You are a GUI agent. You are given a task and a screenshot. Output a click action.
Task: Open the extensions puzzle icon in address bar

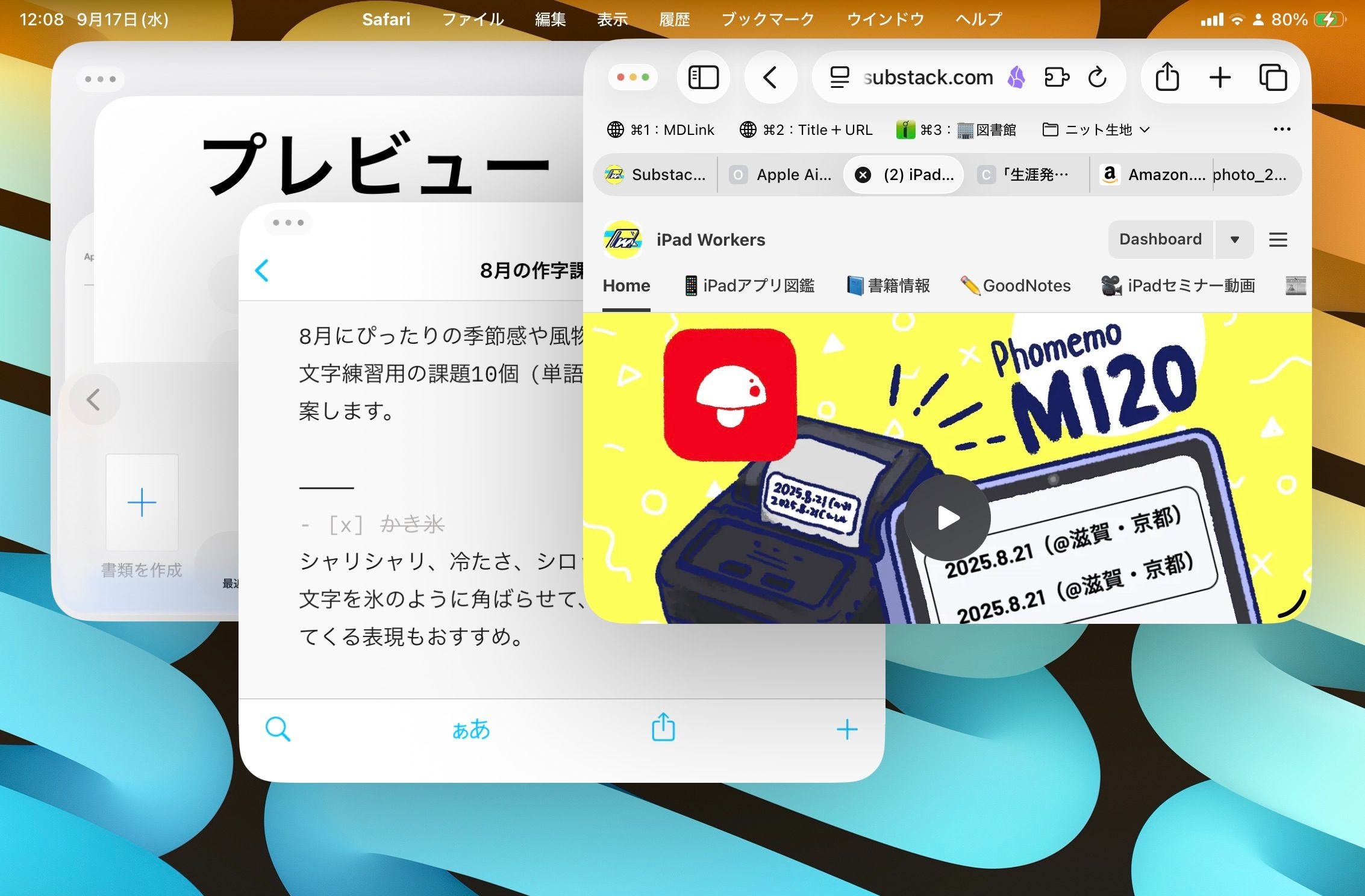(1057, 78)
